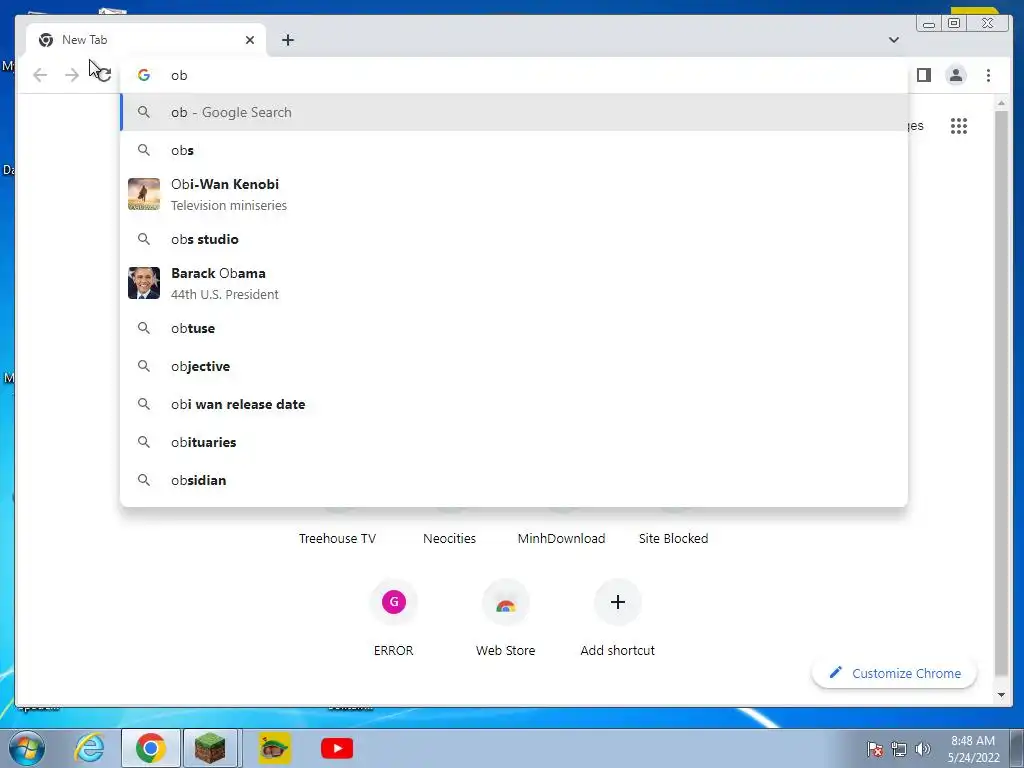This screenshot has height=768, width=1024.
Task: Open Chrome's three-dot menu
Action: click(x=988, y=75)
